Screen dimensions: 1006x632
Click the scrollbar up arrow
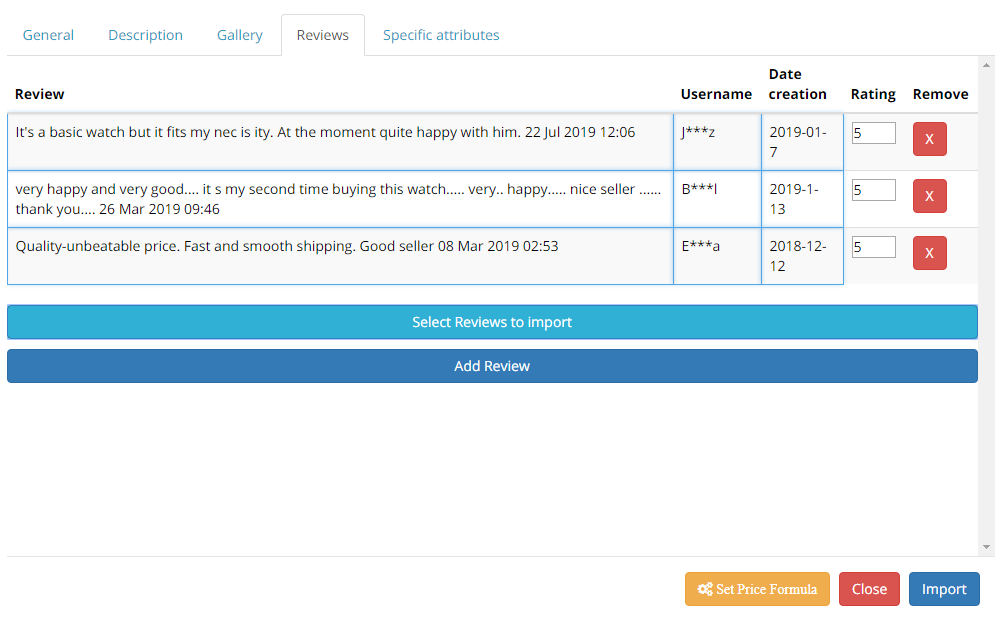tap(987, 65)
